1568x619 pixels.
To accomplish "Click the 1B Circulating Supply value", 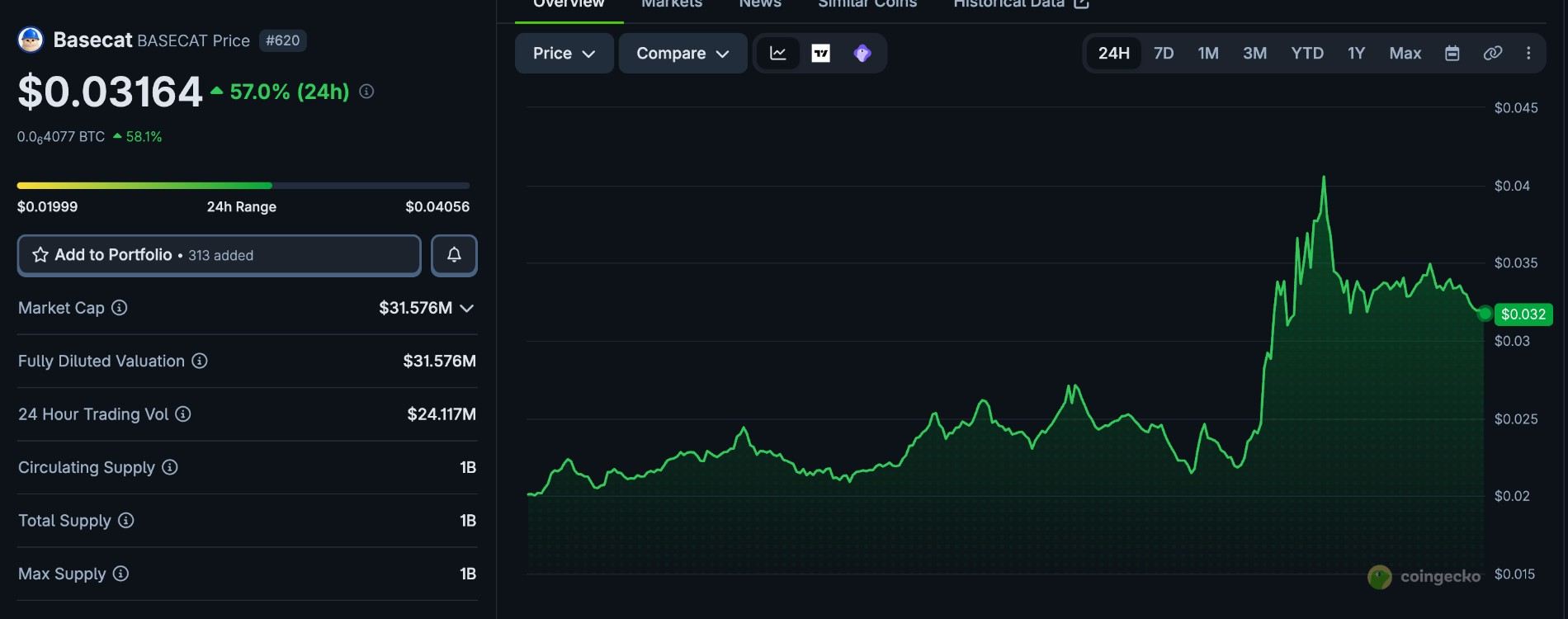I will tap(468, 467).
